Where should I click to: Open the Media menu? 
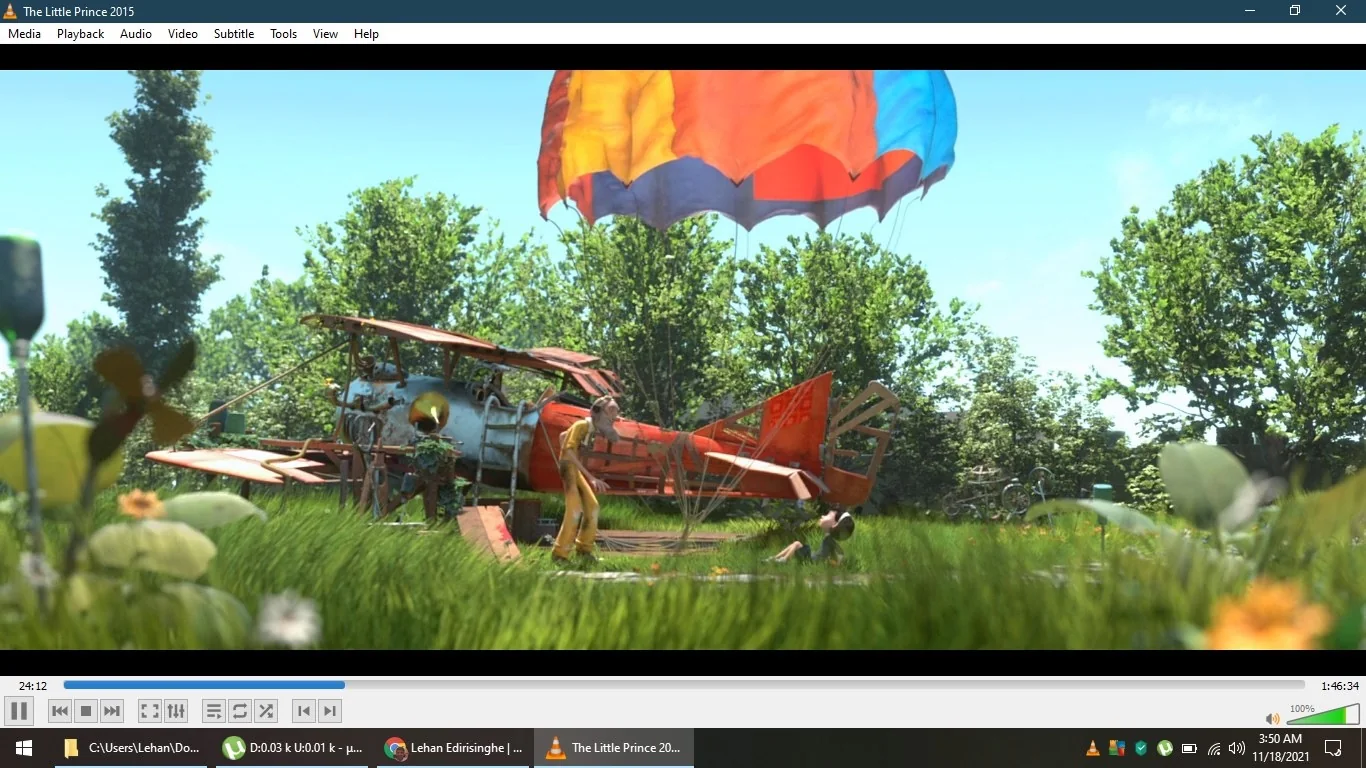pyautogui.click(x=25, y=34)
